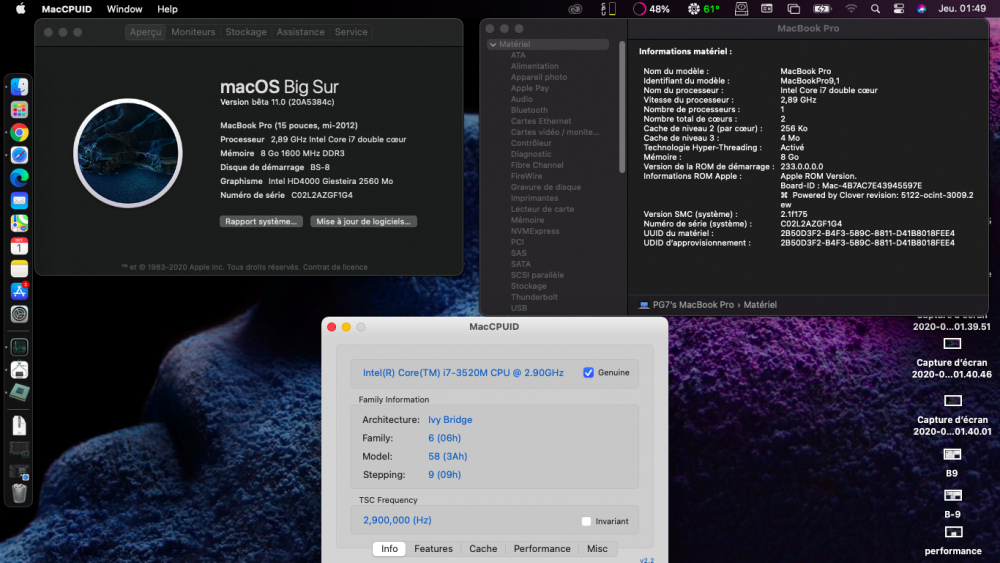Open System Preferences in the Dock
Image resolution: width=1000 pixels, height=563 pixels.
tap(19, 314)
